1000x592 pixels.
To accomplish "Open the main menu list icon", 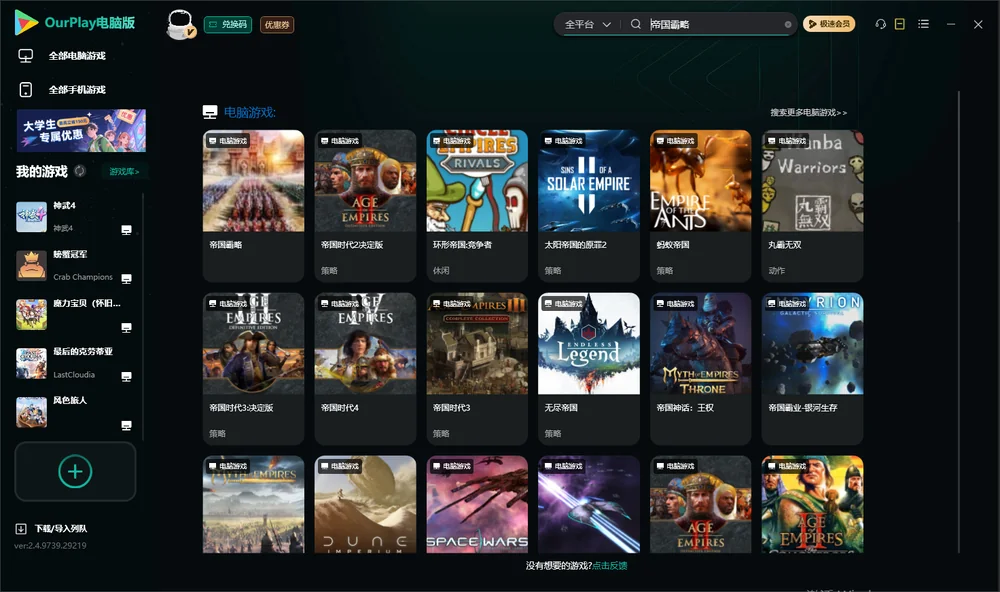I will [923, 24].
